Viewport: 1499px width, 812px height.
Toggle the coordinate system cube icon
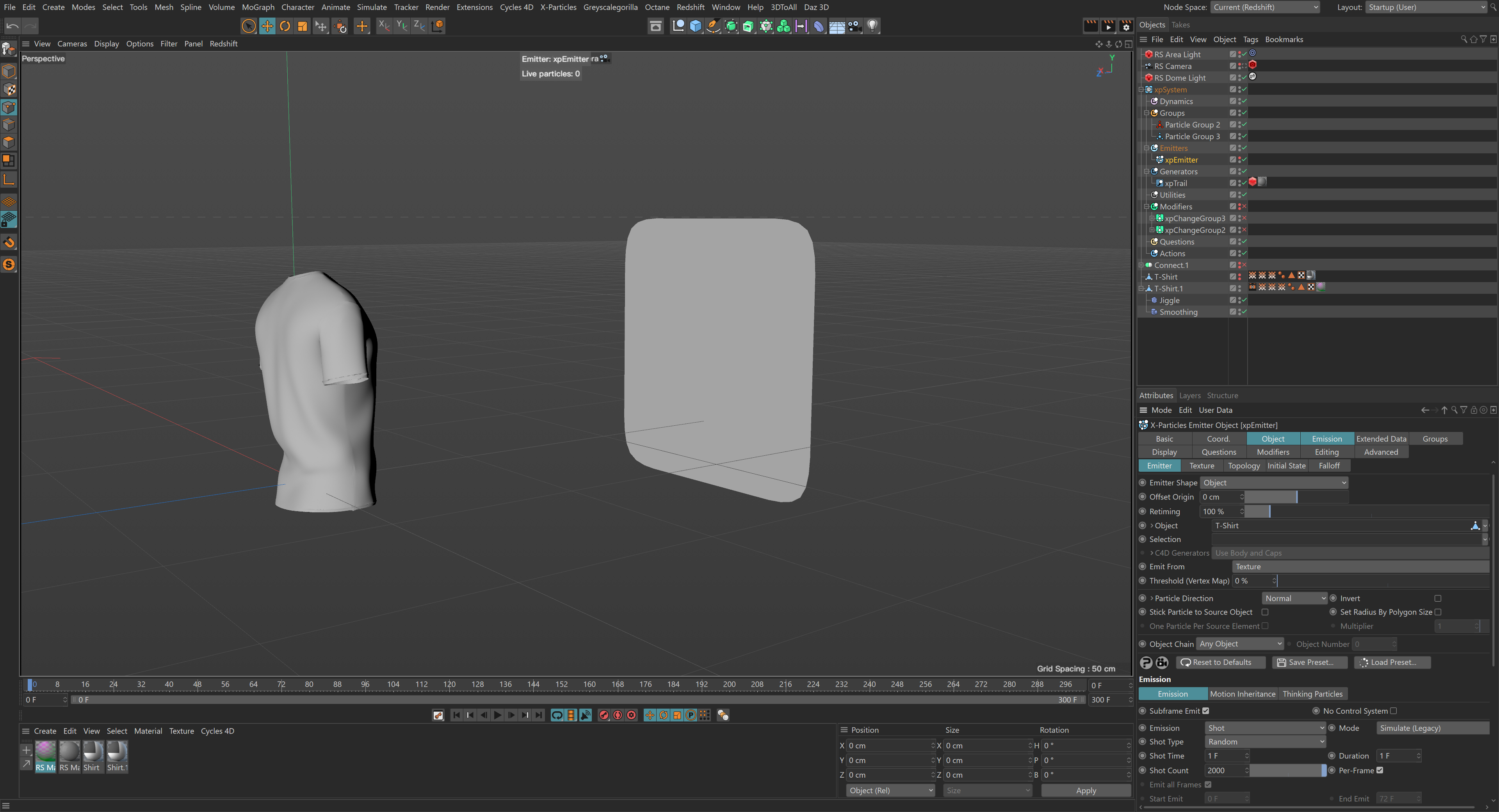click(438, 26)
